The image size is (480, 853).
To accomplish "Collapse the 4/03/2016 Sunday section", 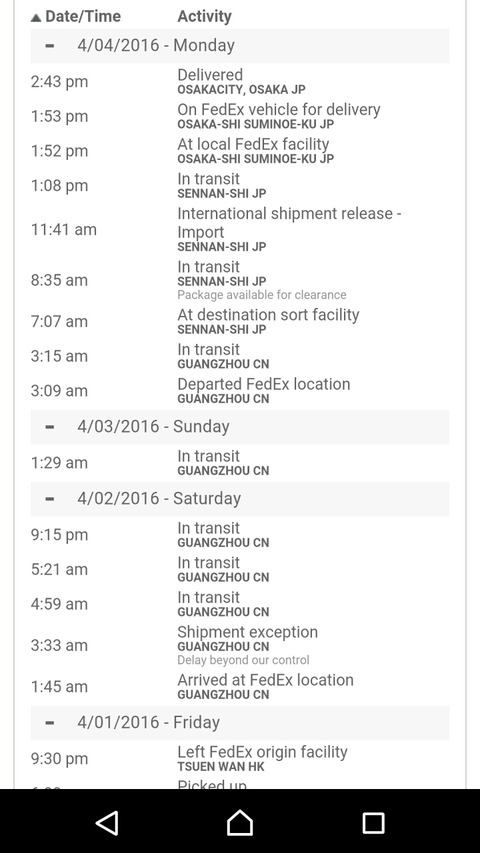I will tap(50, 427).
